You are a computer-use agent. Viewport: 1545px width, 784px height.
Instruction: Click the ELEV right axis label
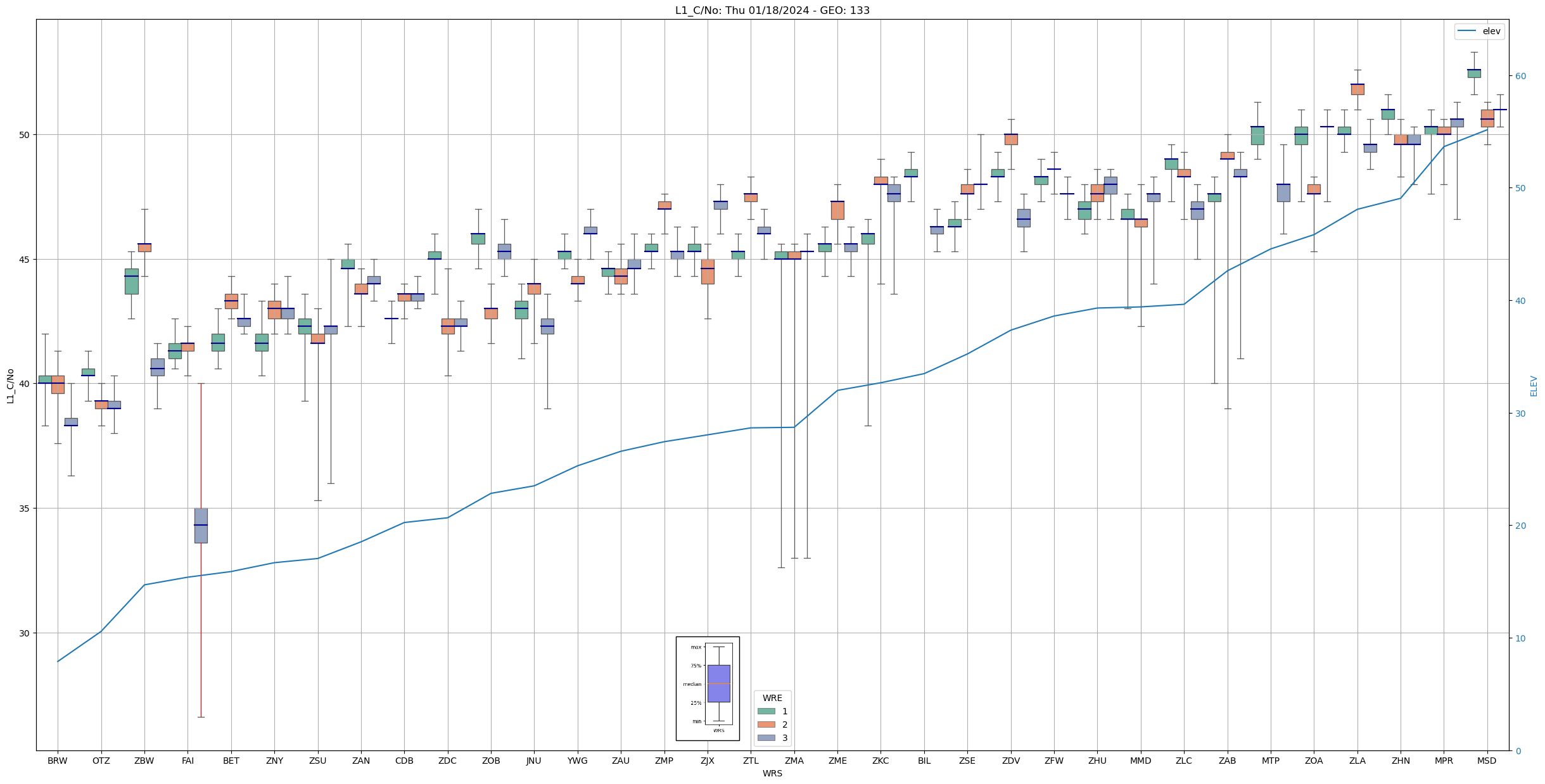pos(1534,386)
